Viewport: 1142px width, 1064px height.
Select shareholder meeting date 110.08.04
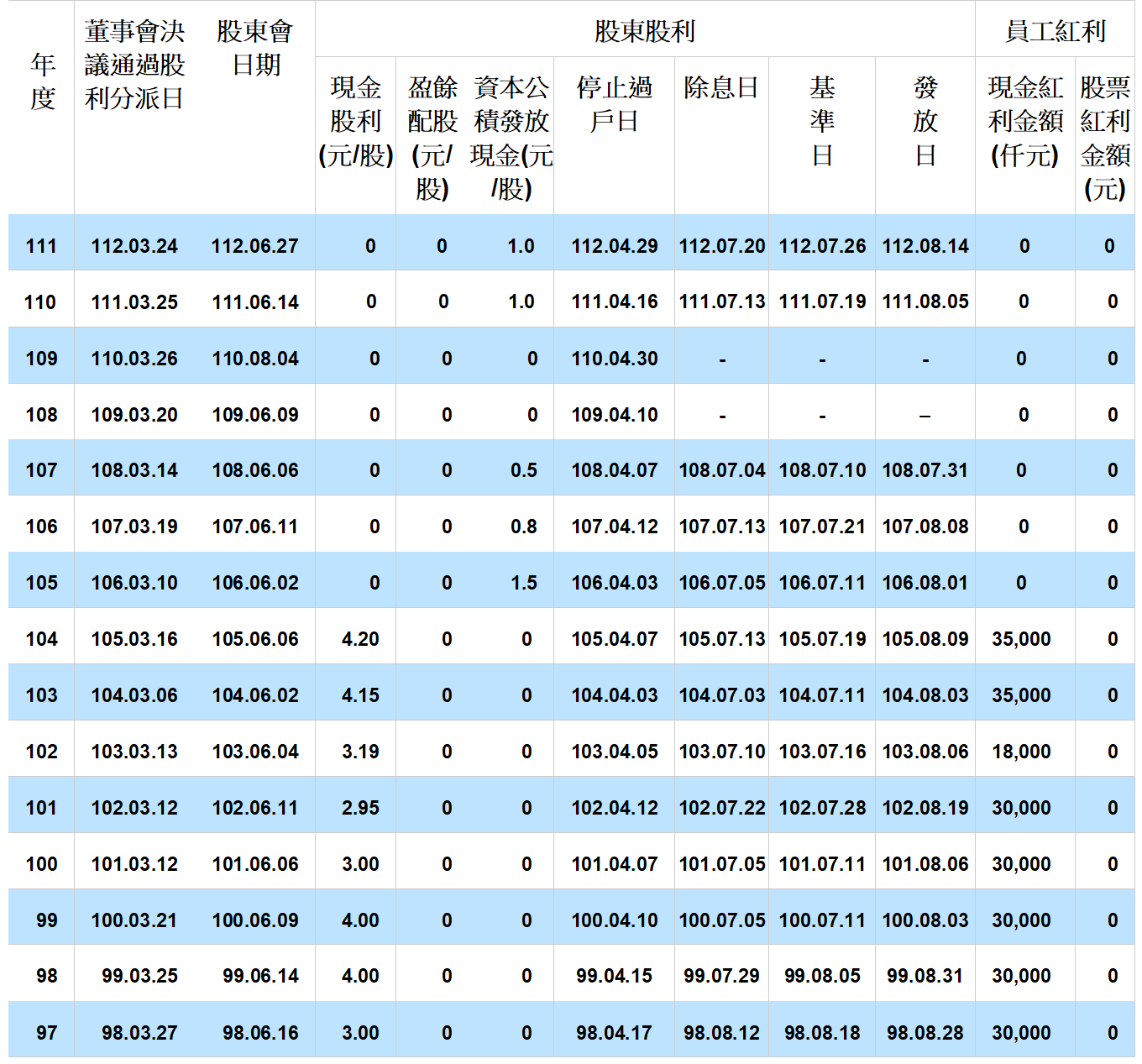click(x=255, y=359)
